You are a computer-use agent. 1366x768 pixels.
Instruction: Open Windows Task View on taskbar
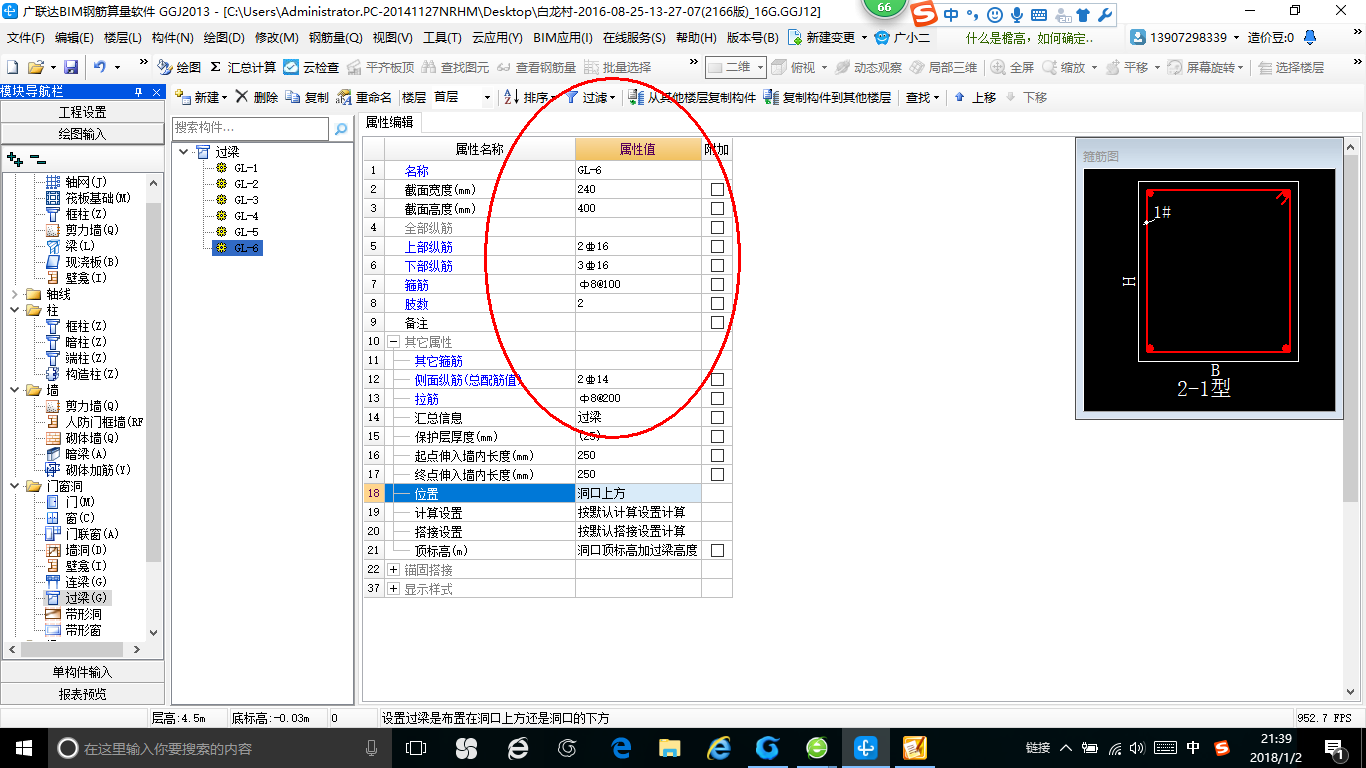[415, 747]
